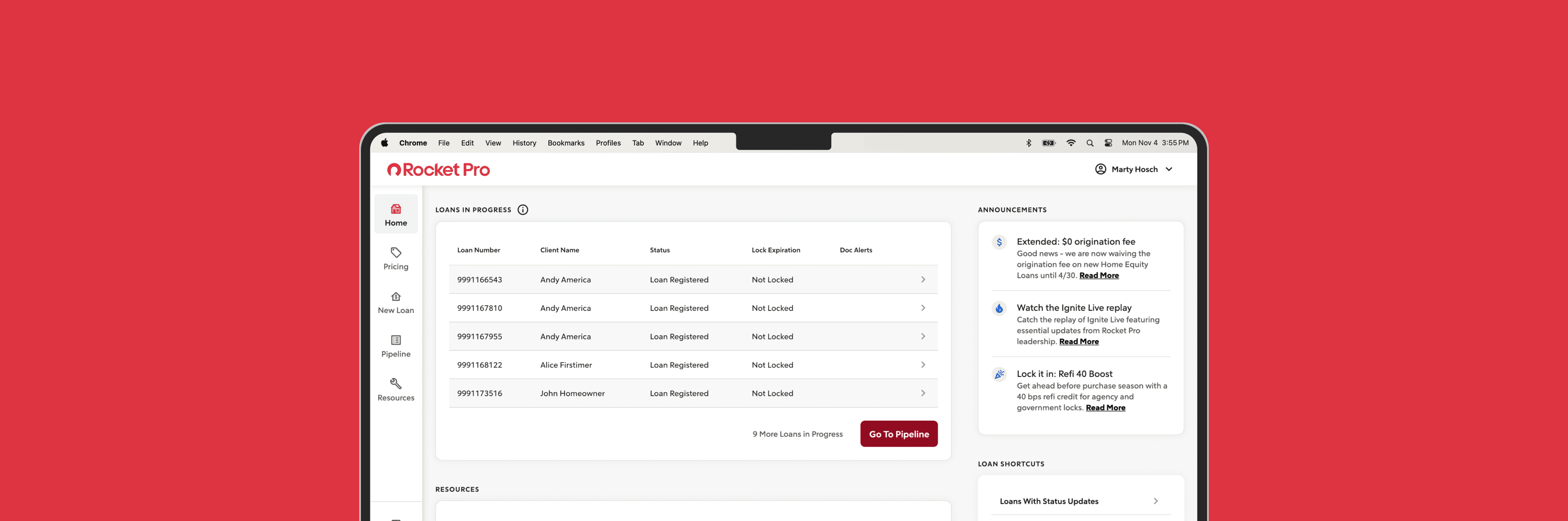
Task: Open Loans With Status Updates chevron
Action: click(x=1155, y=501)
